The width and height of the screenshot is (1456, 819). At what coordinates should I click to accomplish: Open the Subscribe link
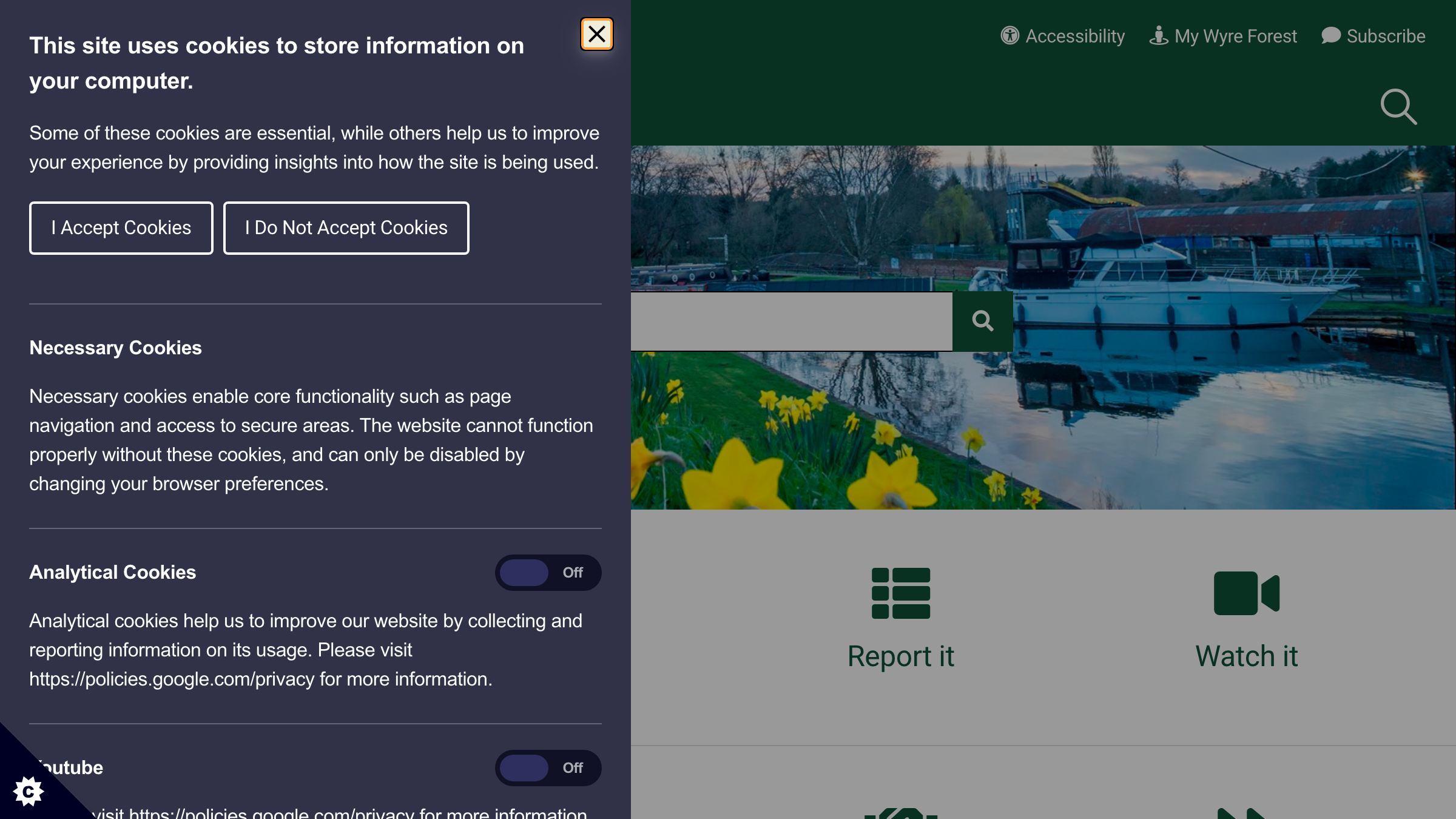coord(1373,36)
